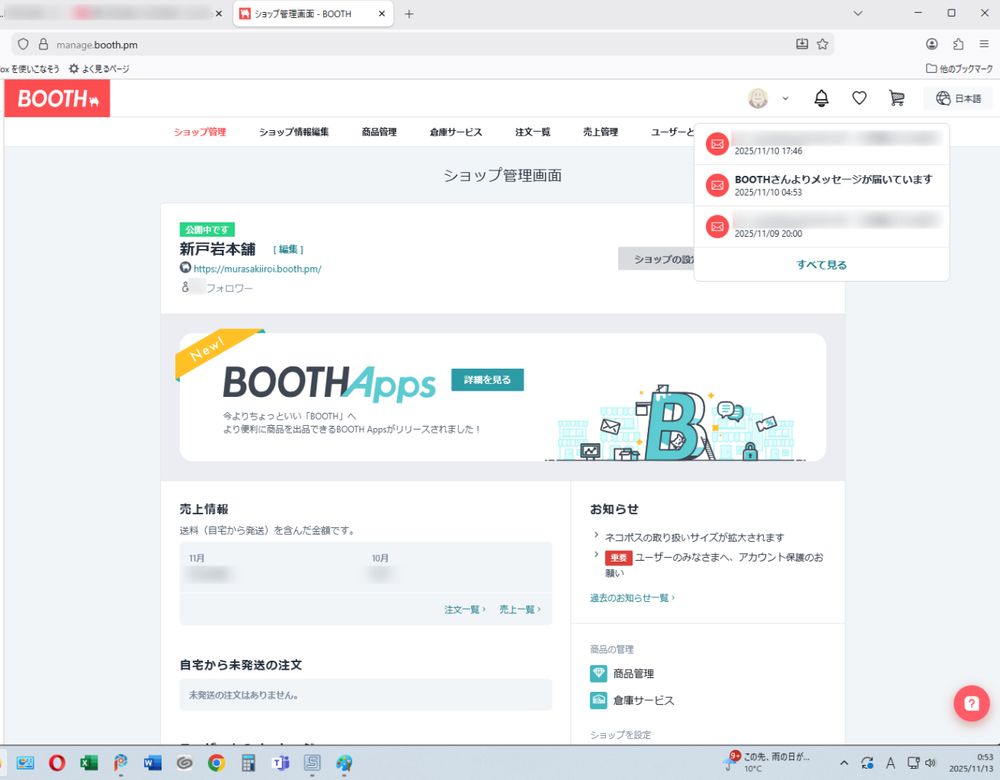Screen dimensions: 1000x780
Task: Open 他のブックマーク folder
Action: [x=959, y=68]
